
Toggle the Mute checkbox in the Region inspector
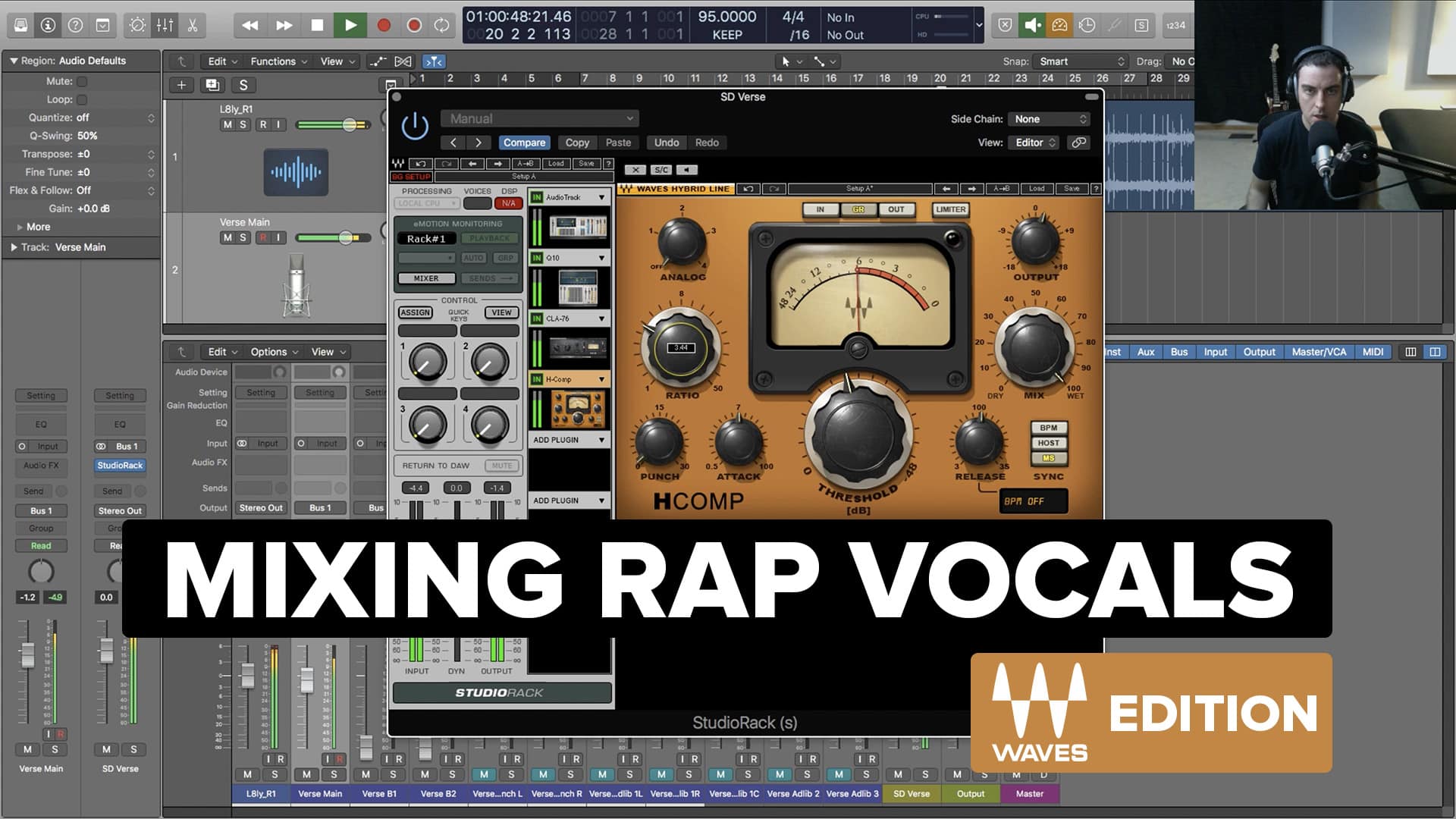82,80
